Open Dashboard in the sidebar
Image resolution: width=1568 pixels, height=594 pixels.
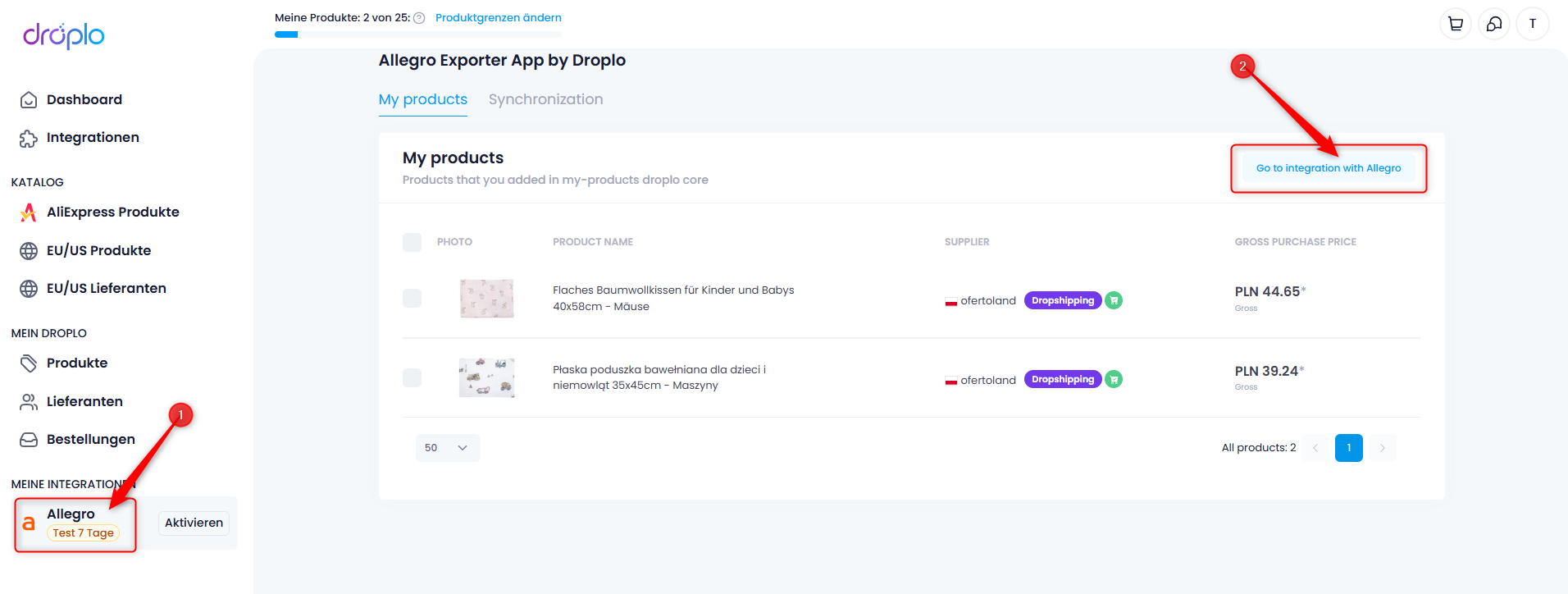click(84, 100)
